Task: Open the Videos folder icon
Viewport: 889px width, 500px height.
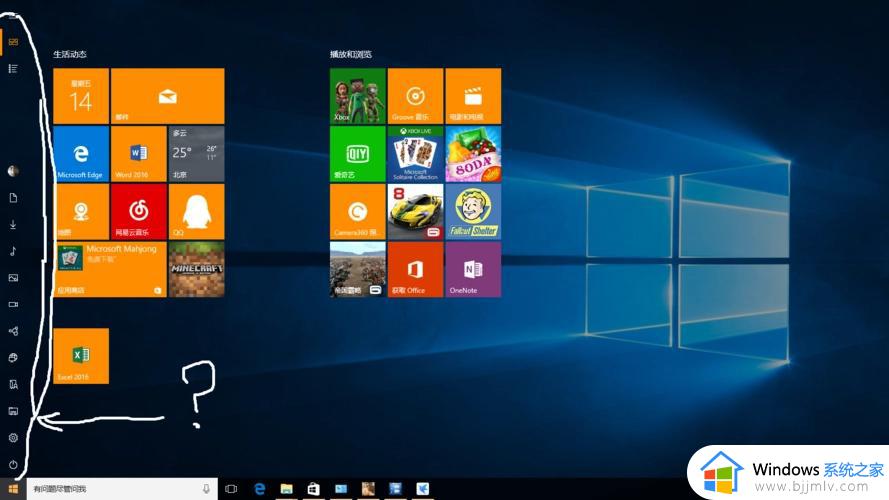Action: (13, 304)
